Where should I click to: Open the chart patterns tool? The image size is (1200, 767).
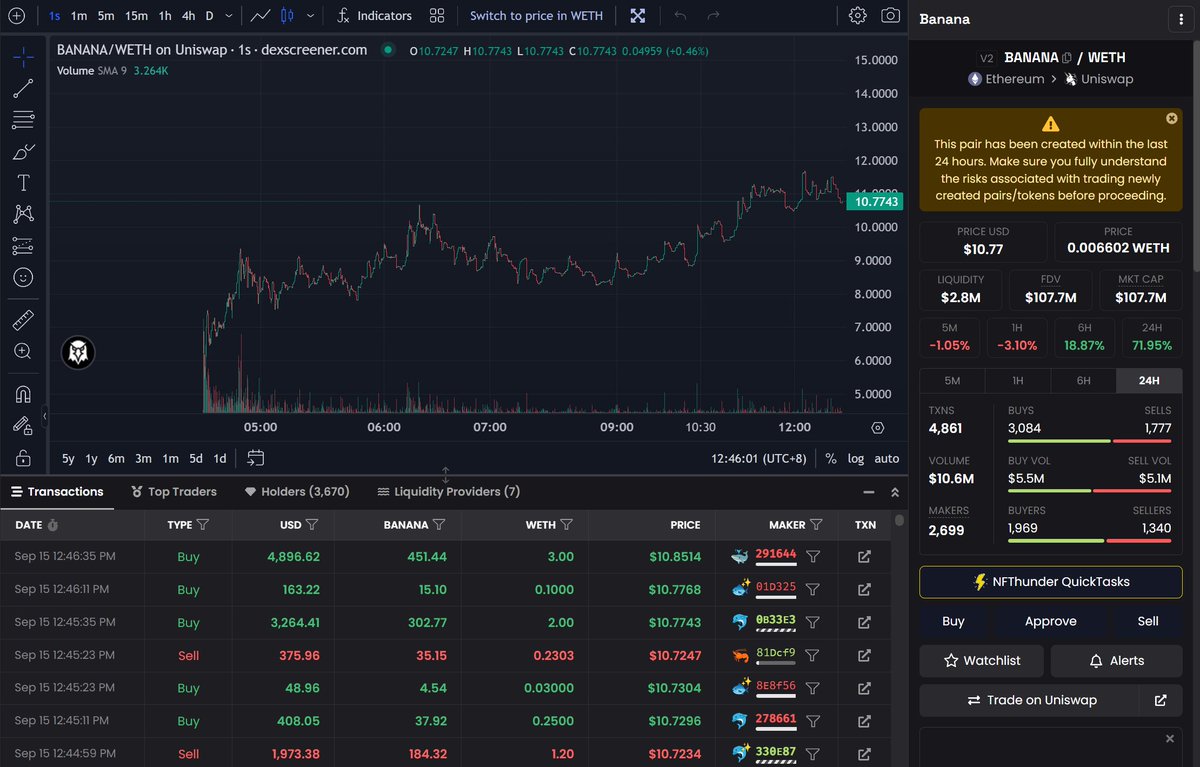click(x=23, y=214)
